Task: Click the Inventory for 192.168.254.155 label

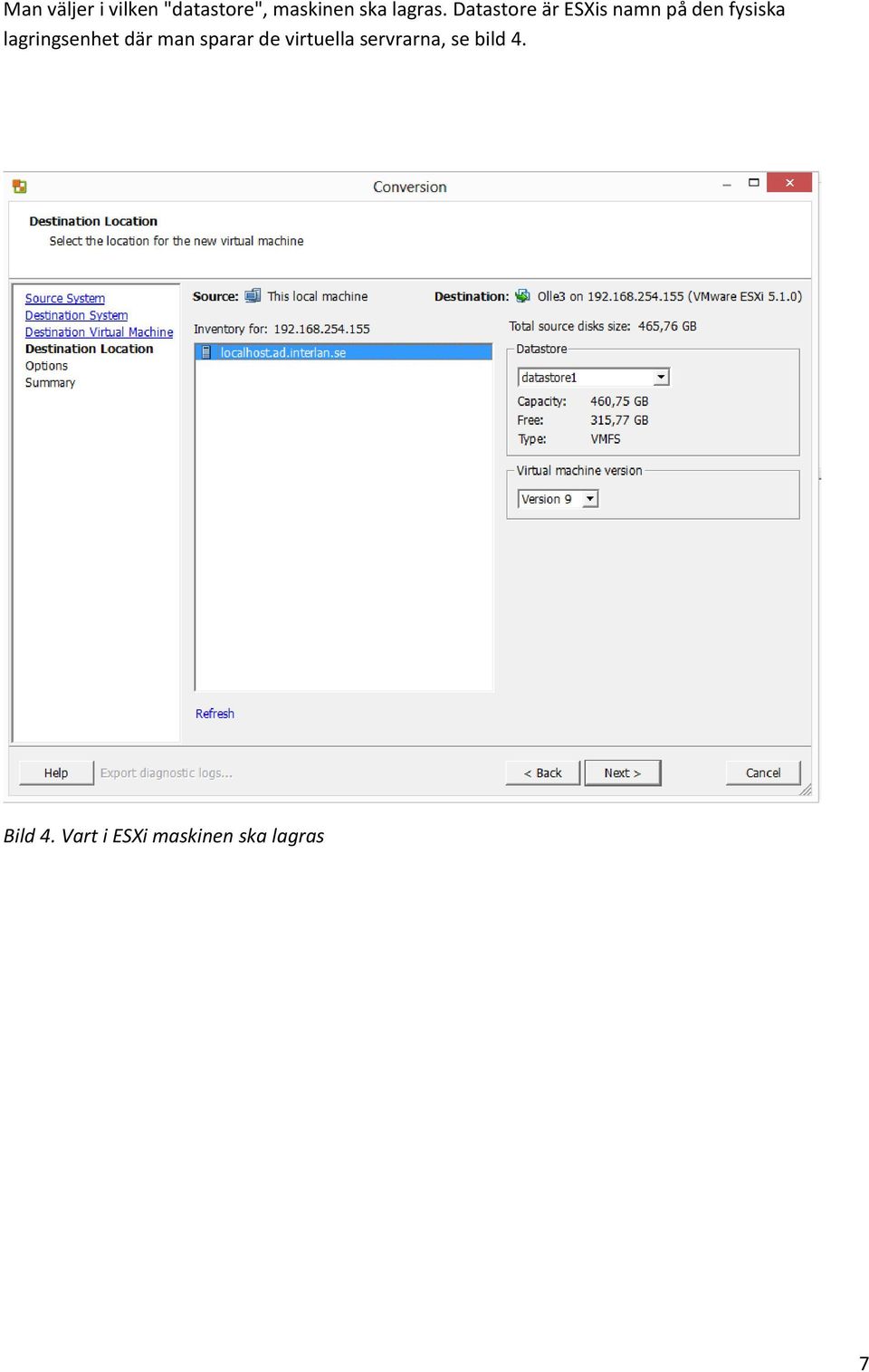Action: [x=282, y=329]
